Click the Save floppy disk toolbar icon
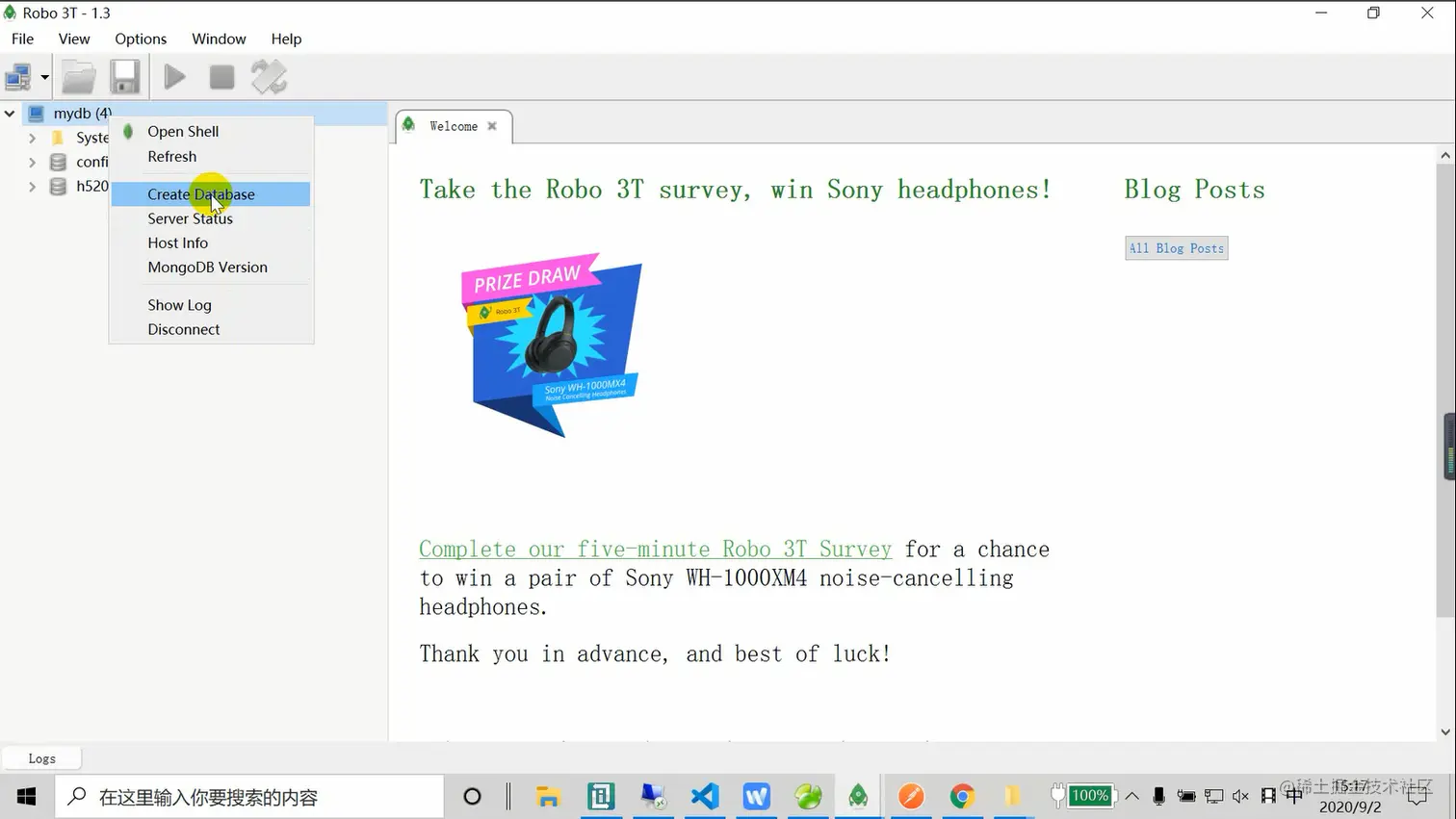The image size is (1456, 819). (124, 77)
